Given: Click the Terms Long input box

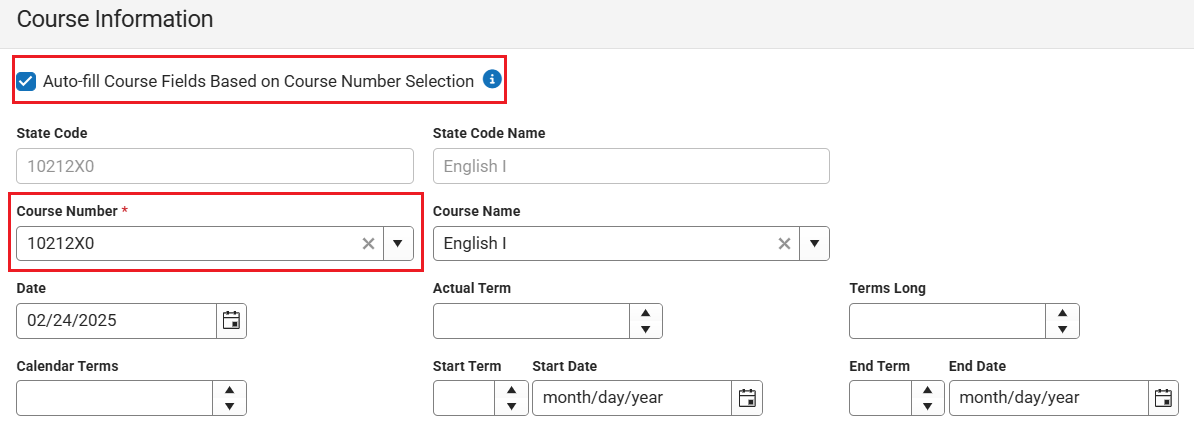Looking at the screenshot, I should (947, 320).
